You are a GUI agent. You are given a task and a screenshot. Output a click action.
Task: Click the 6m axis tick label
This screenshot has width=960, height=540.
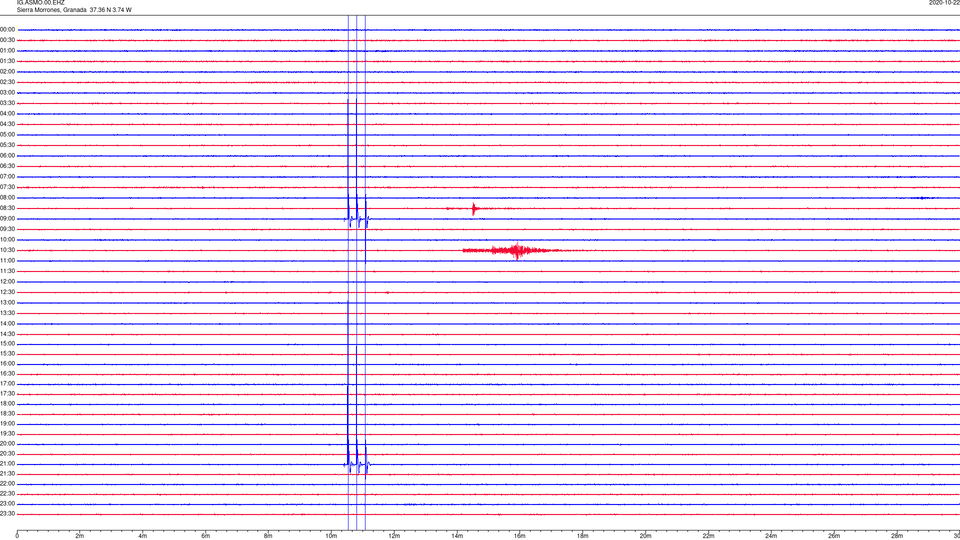206,536
